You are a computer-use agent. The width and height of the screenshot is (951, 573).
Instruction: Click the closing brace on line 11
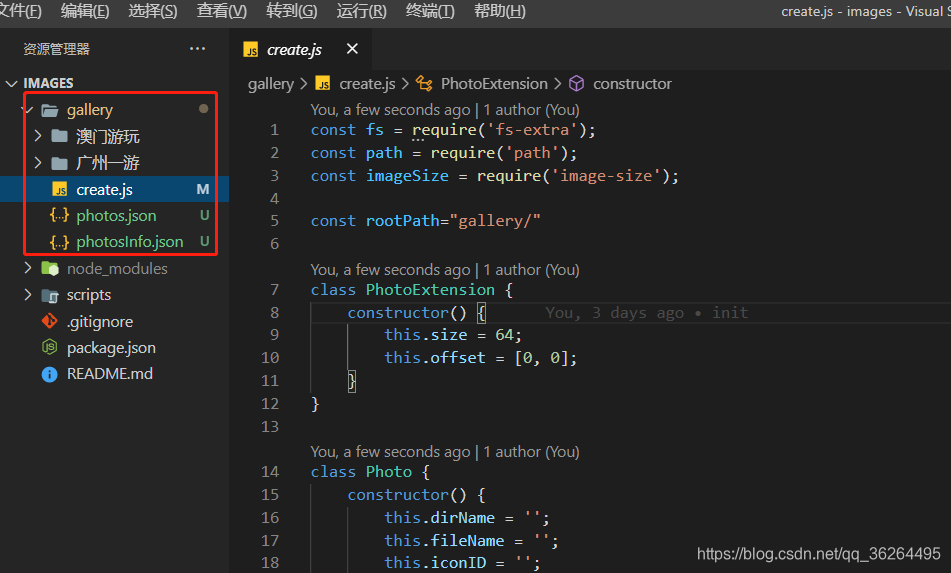[x=351, y=381]
